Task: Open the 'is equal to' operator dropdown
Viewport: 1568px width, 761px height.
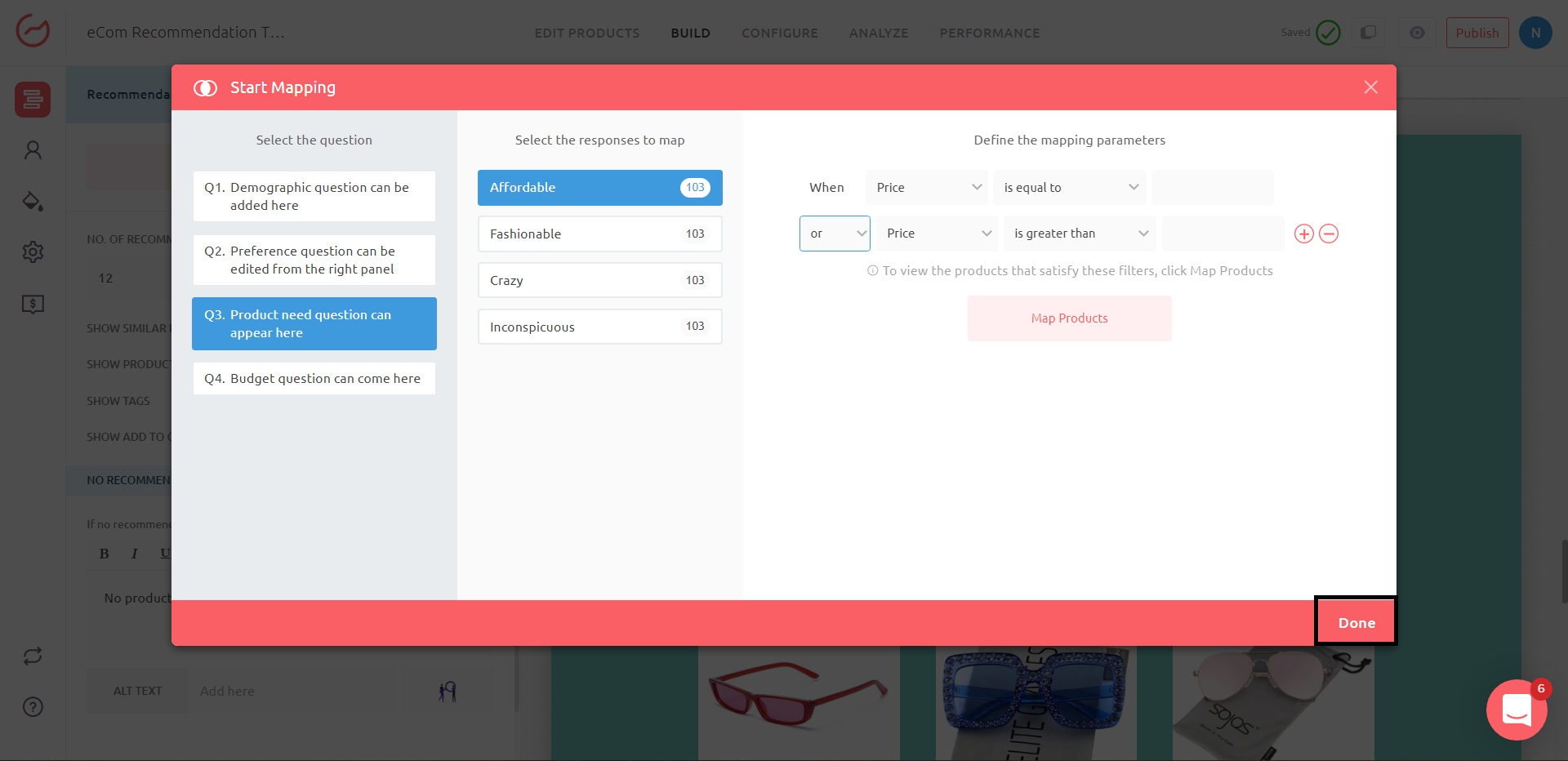Action: coord(1070,188)
